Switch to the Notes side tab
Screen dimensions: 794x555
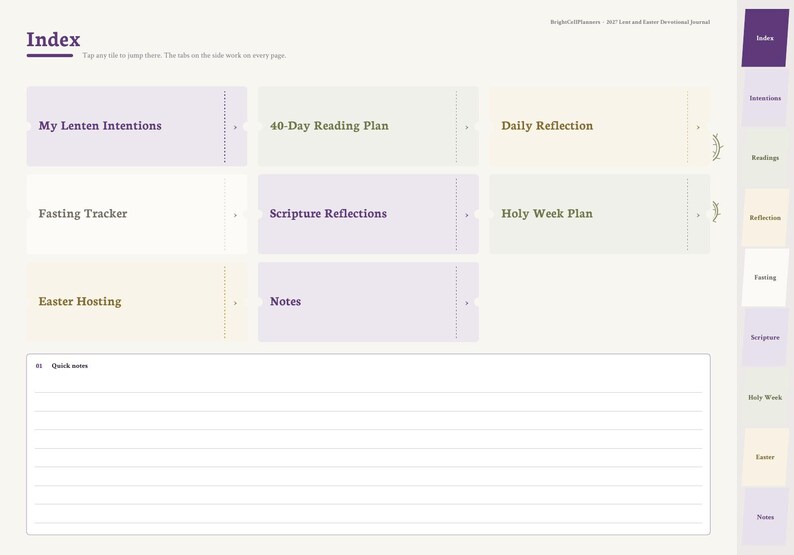tap(765, 517)
